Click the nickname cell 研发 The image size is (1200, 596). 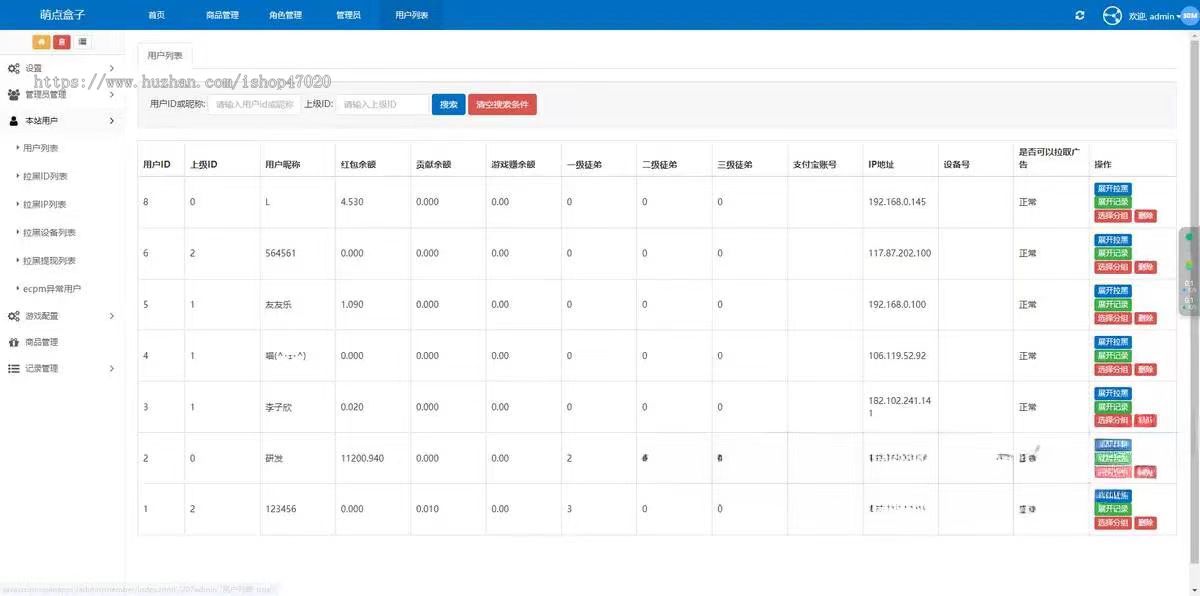coord(274,458)
